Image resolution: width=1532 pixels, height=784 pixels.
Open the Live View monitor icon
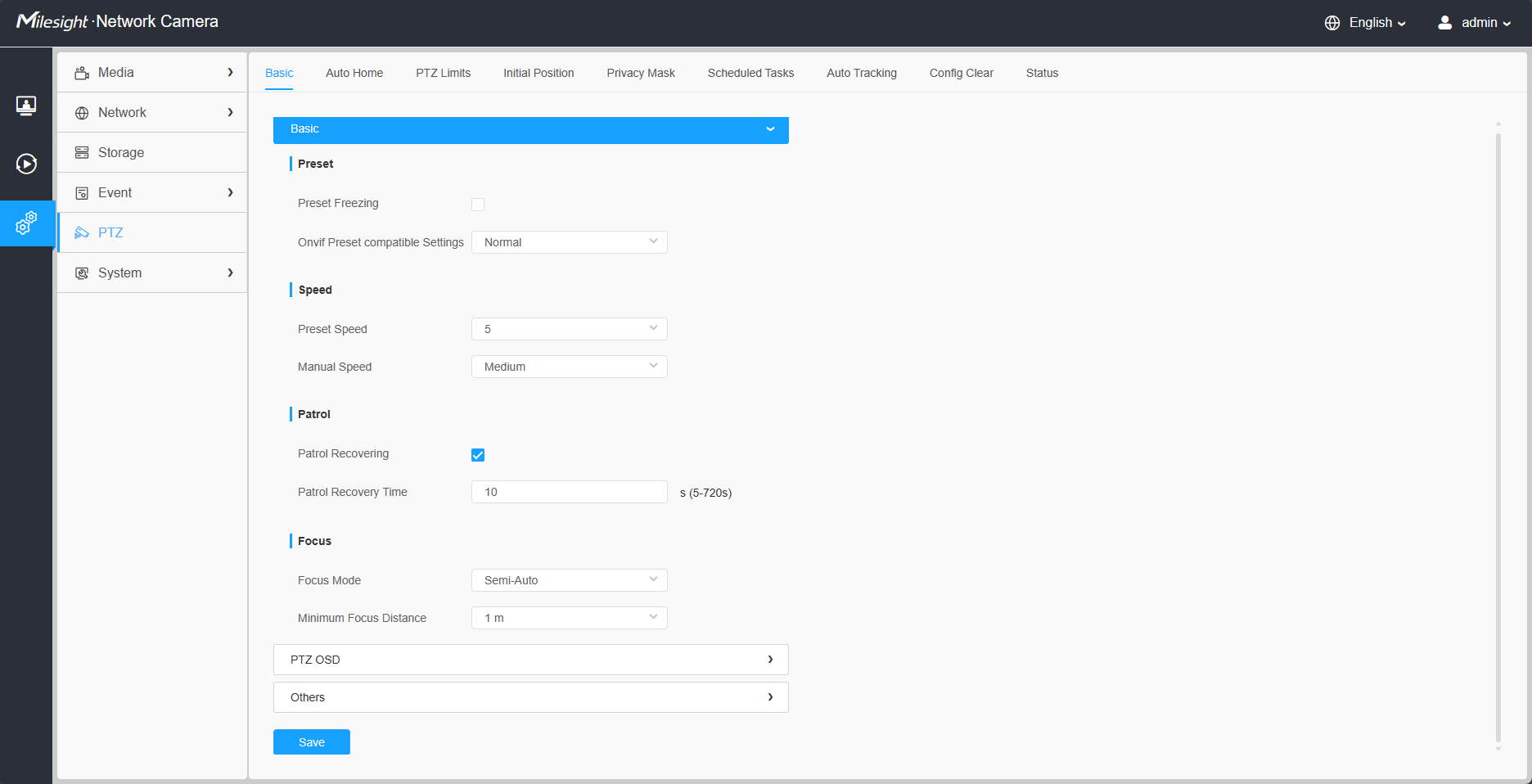(x=26, y=106)
